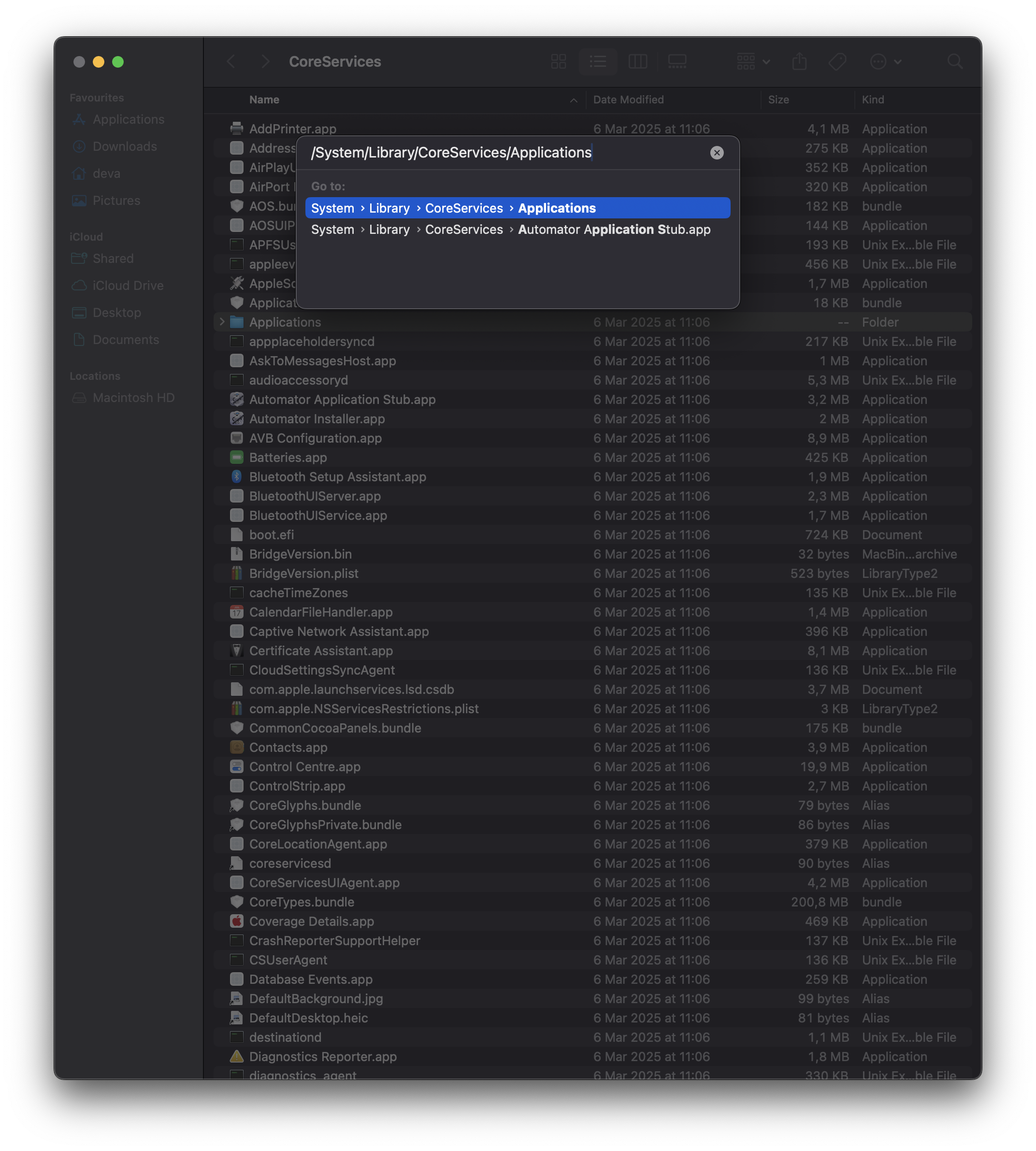
Task: Toggle sort direction arrow in Name column
Action: tap(573, 100)
